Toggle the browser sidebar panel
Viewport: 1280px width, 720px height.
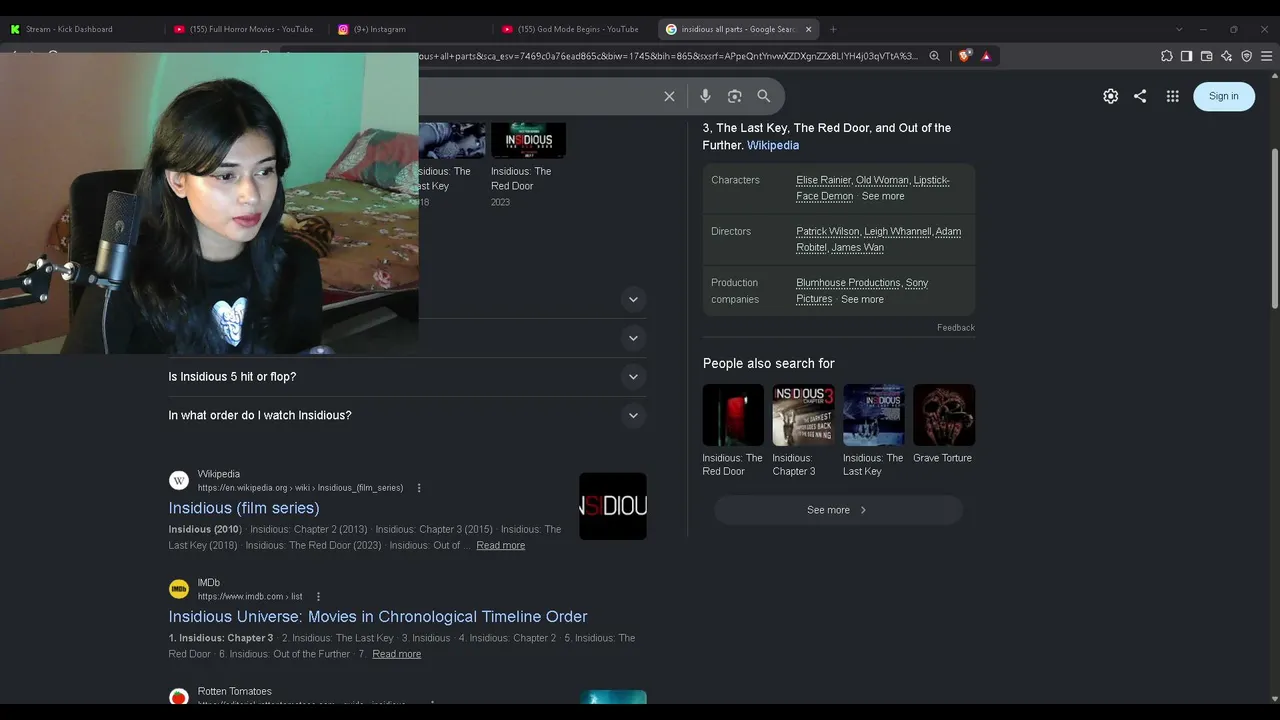click(1186, 56)
